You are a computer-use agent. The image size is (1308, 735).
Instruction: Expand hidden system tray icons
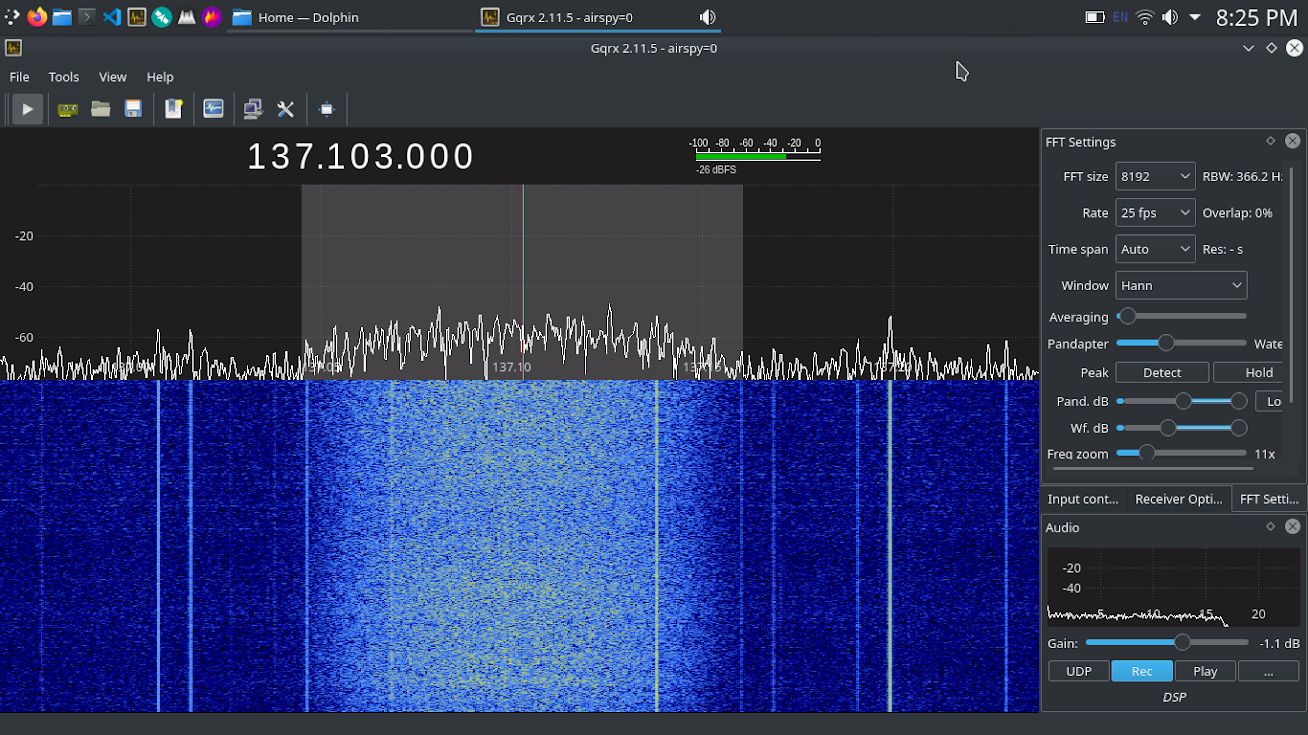(x=1195, y=17)
